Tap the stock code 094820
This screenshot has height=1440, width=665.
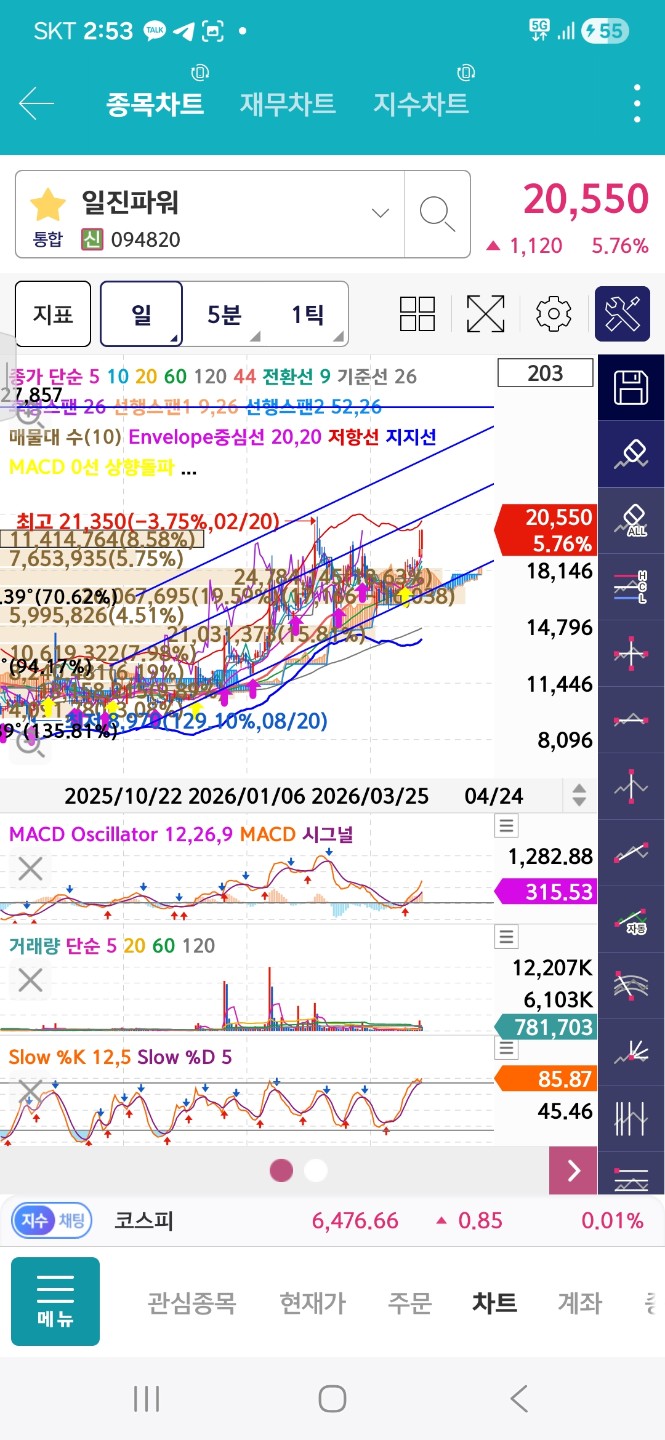(145, 240)
